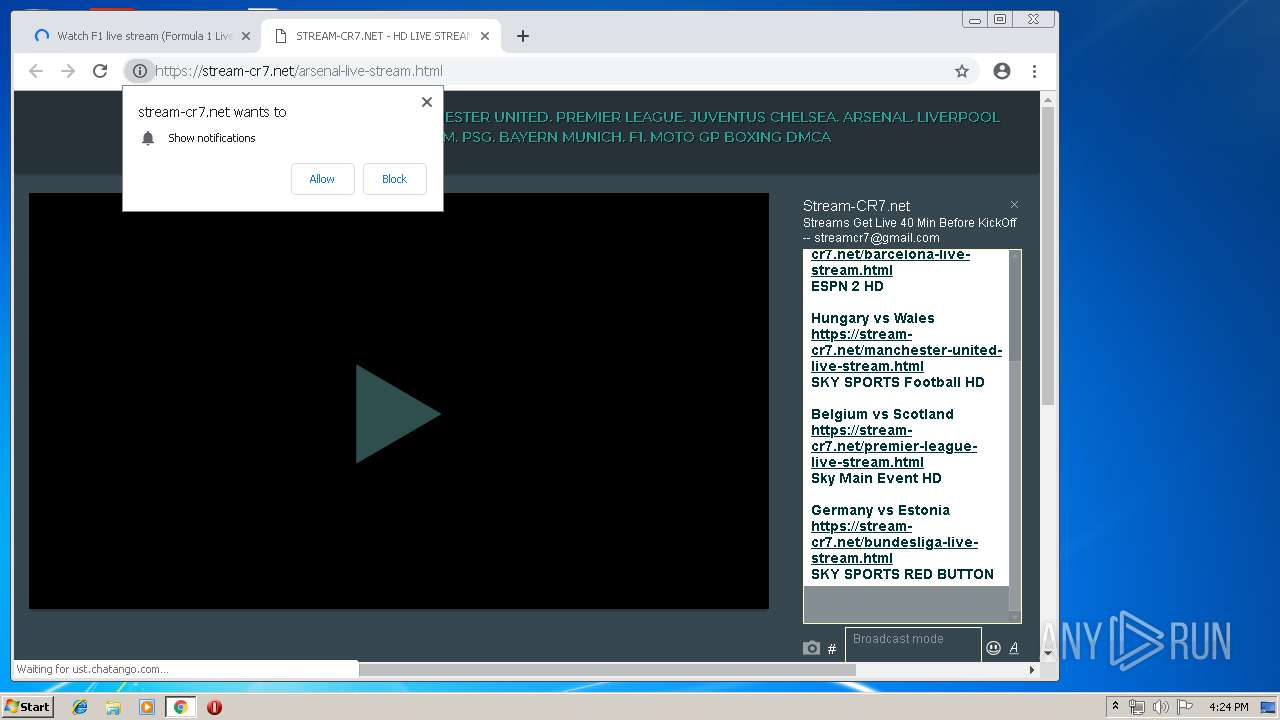
Task: Switch to STREAM-CR7.NET tab
Action: click(x=380, y=36)
